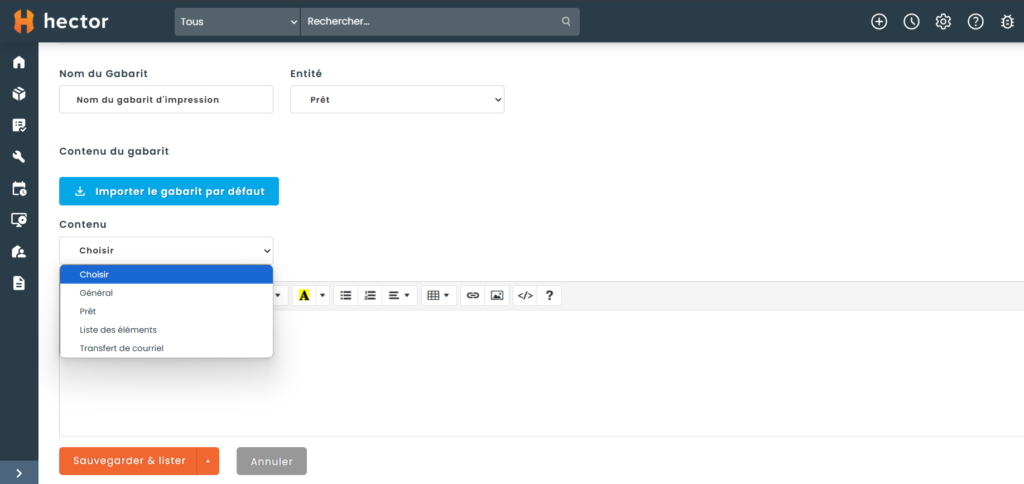Click the bug report icon in header
The width and height of the screenshot is (1024, 484).
coord(1007,22)
